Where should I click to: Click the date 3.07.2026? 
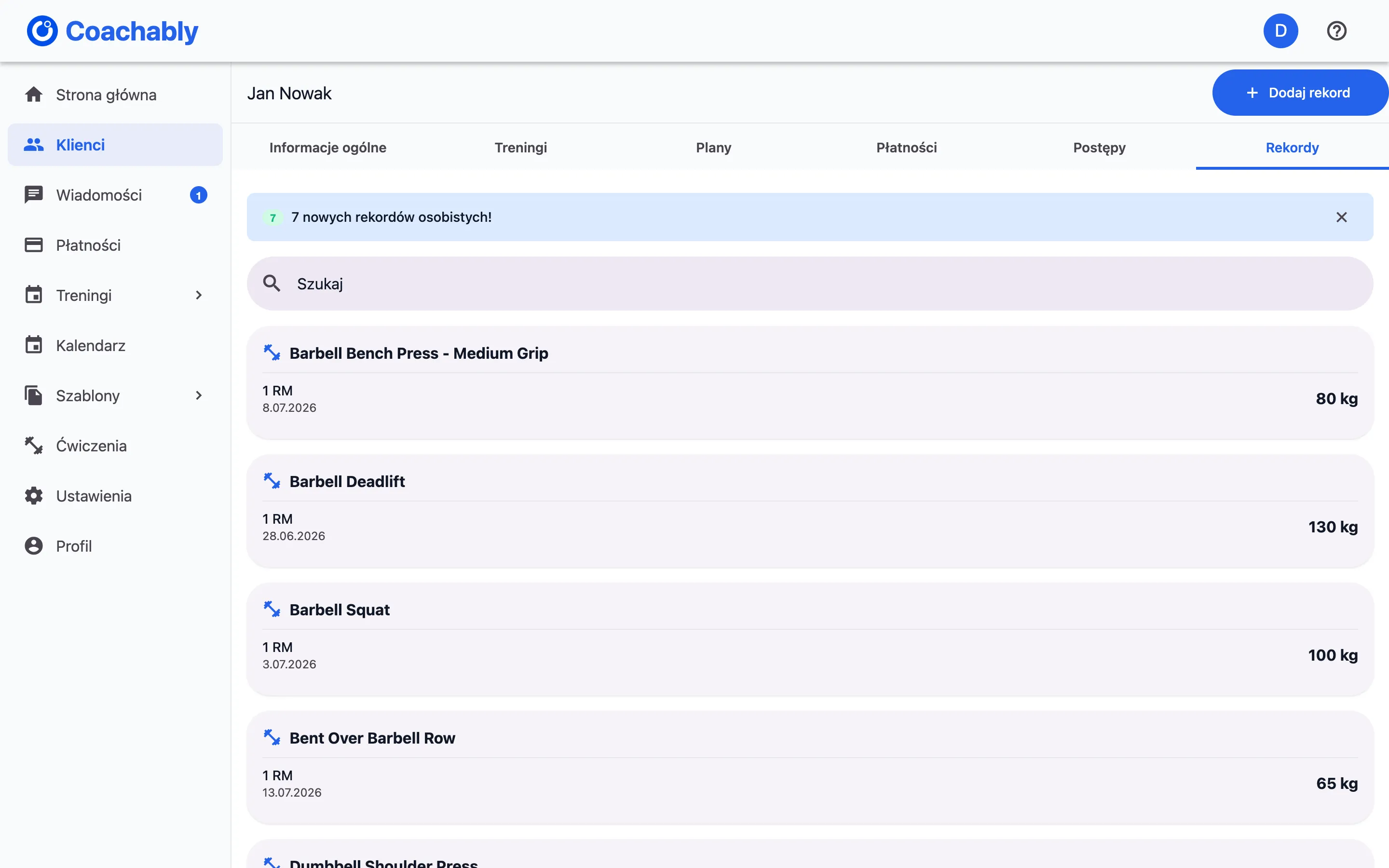[x=289, y=664]
